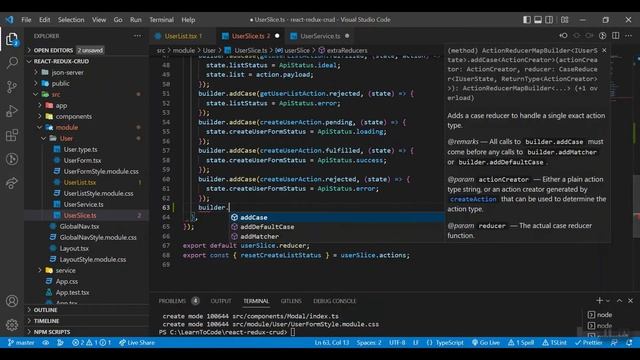Open the Terminal menu
Image resolution: width=640 pixels, height=360 pixels.
tap(161, 20)
